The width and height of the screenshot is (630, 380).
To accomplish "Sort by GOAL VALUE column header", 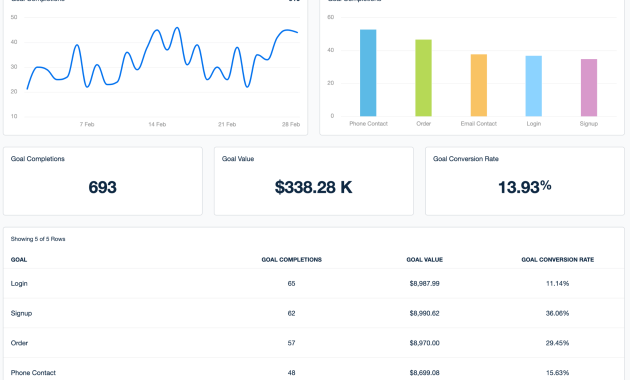I will click(x=425, y=259).
